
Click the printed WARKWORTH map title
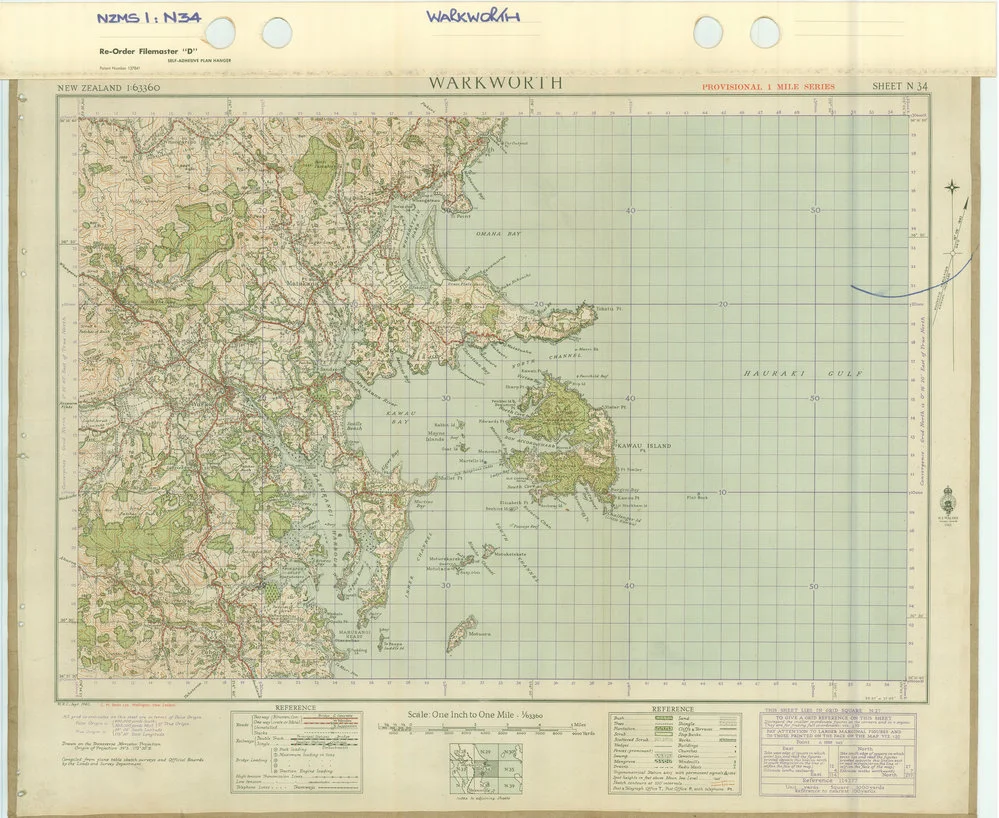point(496,83)
